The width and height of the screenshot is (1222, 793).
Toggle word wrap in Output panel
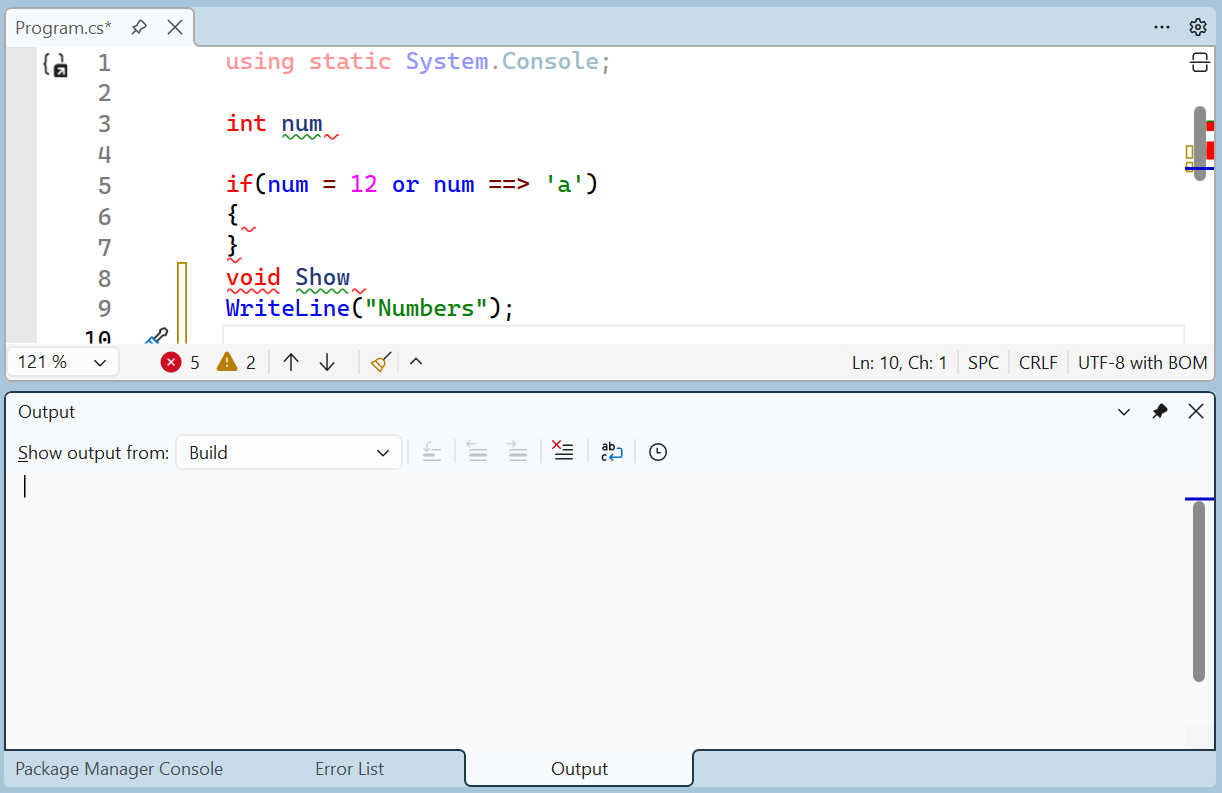(x=611, y=452)
